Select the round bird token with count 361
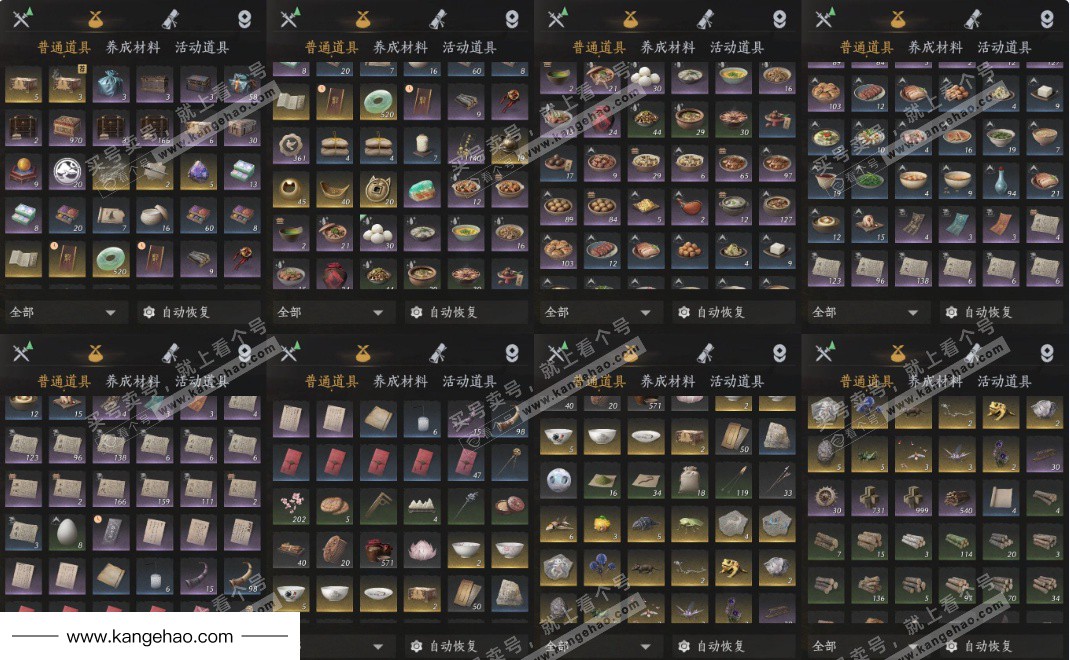This screenshot has width=1070, height=660. [291, 146]
